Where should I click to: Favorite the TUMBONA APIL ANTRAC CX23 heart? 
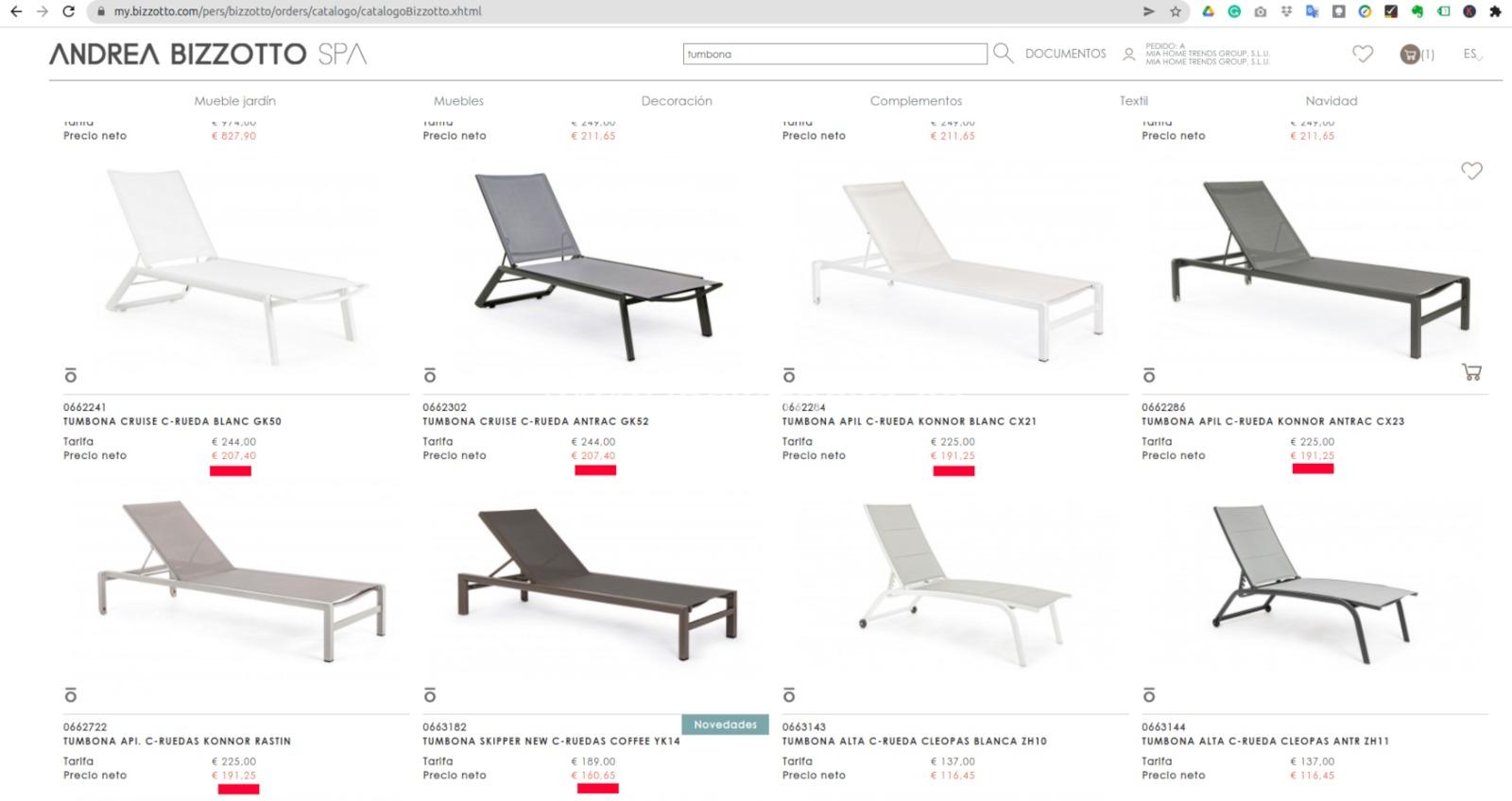coord(1471,171)
